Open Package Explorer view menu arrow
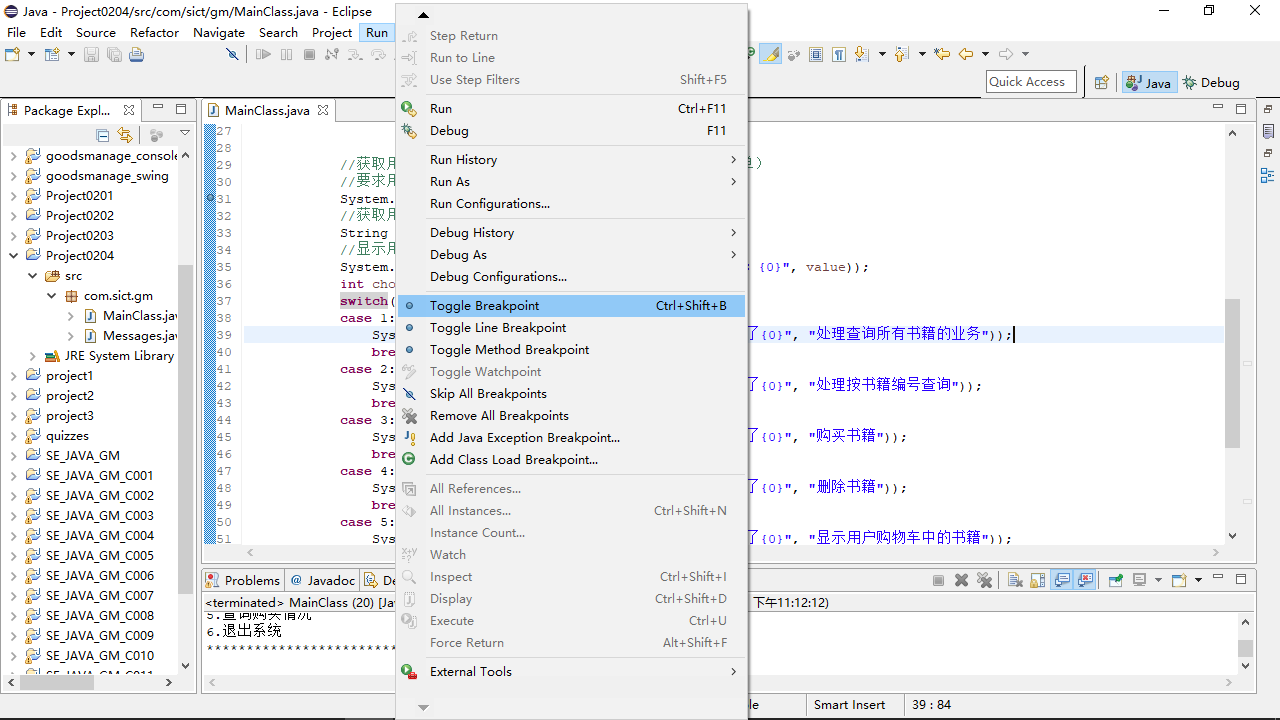This screenshot has width=1280, height=720. tap(185, 134)
